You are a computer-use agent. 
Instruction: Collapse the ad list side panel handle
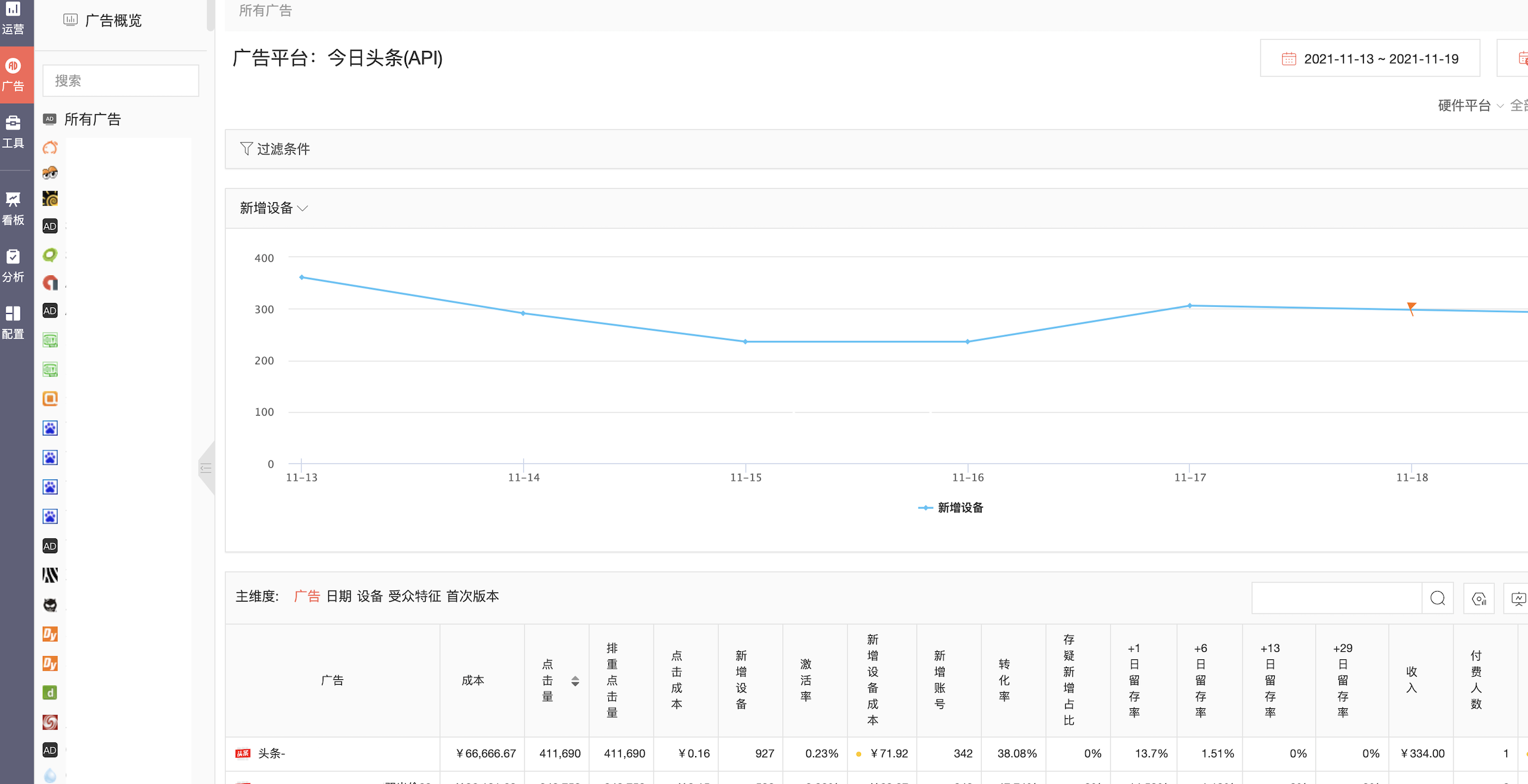[x=206, y=468]
